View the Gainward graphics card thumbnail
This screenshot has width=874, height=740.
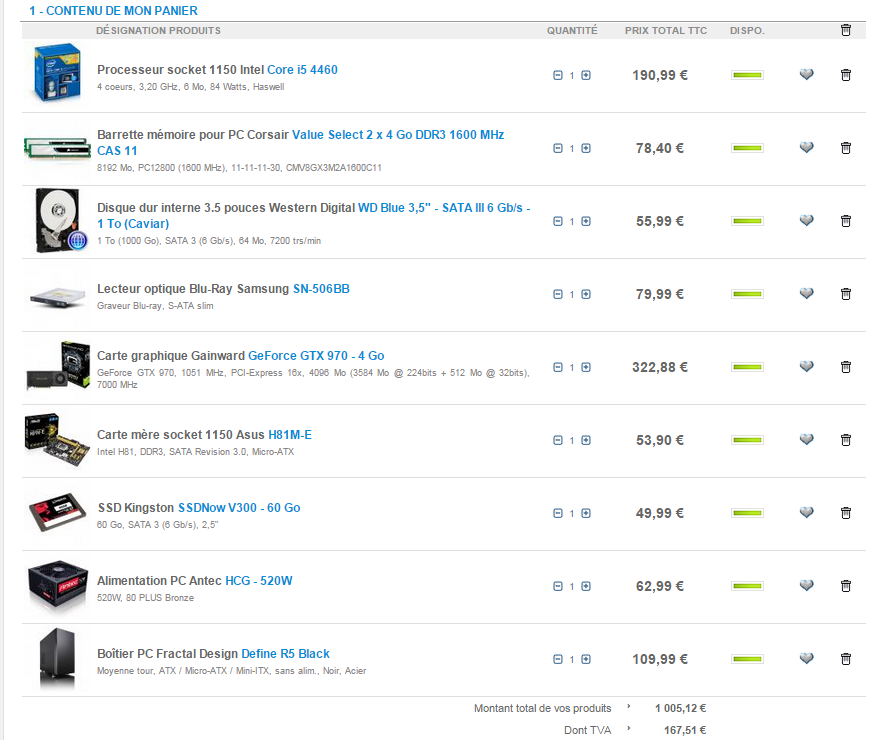[59, 366]
